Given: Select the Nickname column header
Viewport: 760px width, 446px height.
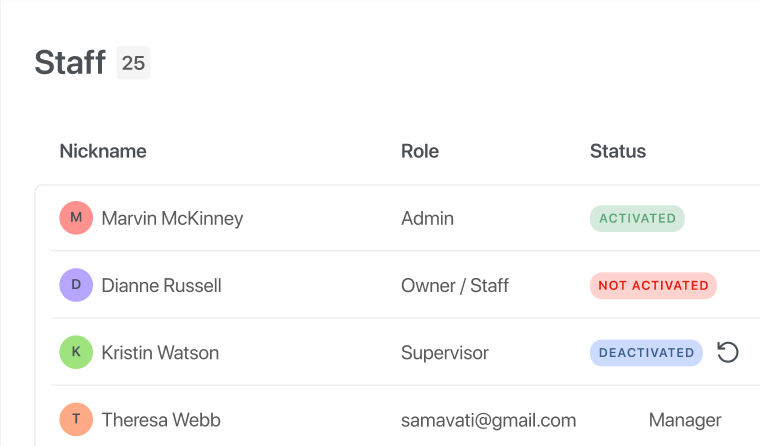Looking at the screenshot, I should coord(103,151).
